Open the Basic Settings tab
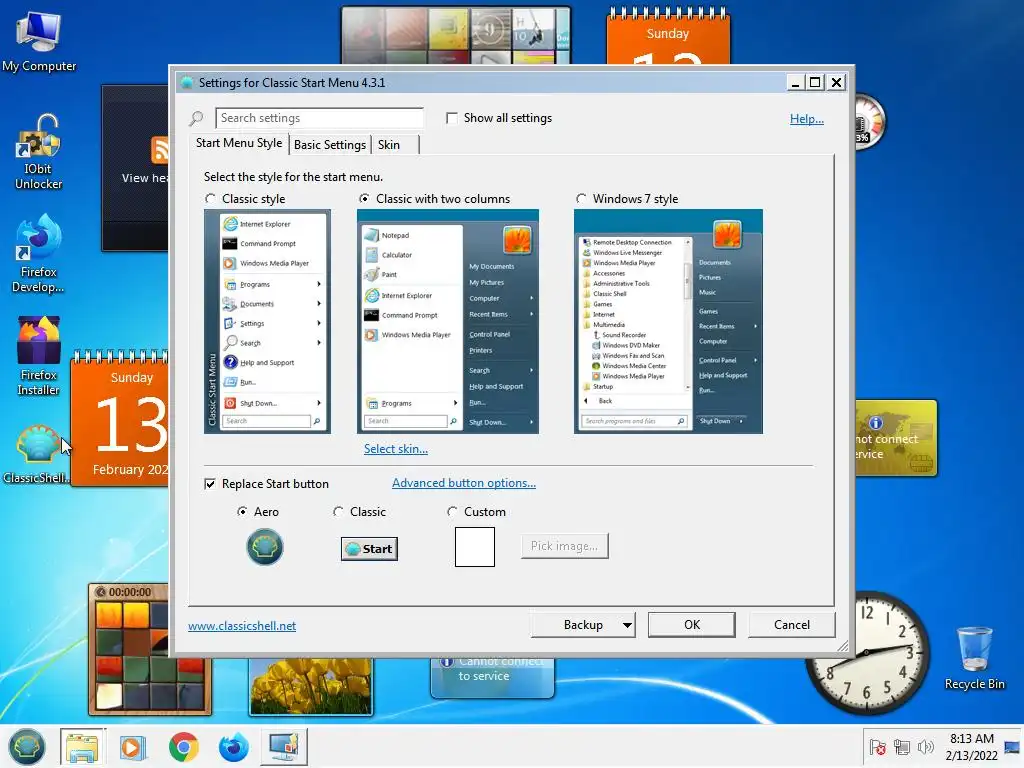This screenshot has width=1024, height=768. [x=330, y=145]
